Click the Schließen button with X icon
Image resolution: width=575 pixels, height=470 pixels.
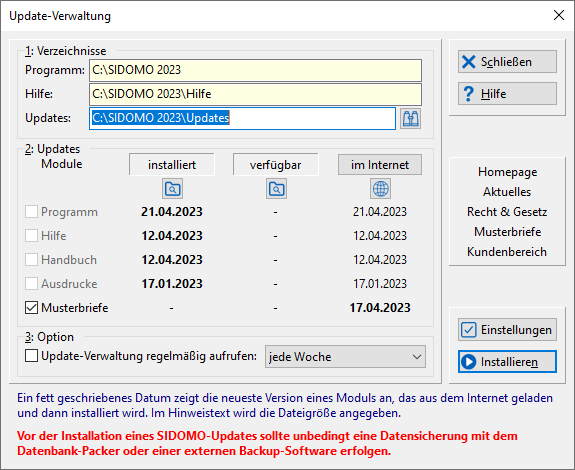[507, 62]
